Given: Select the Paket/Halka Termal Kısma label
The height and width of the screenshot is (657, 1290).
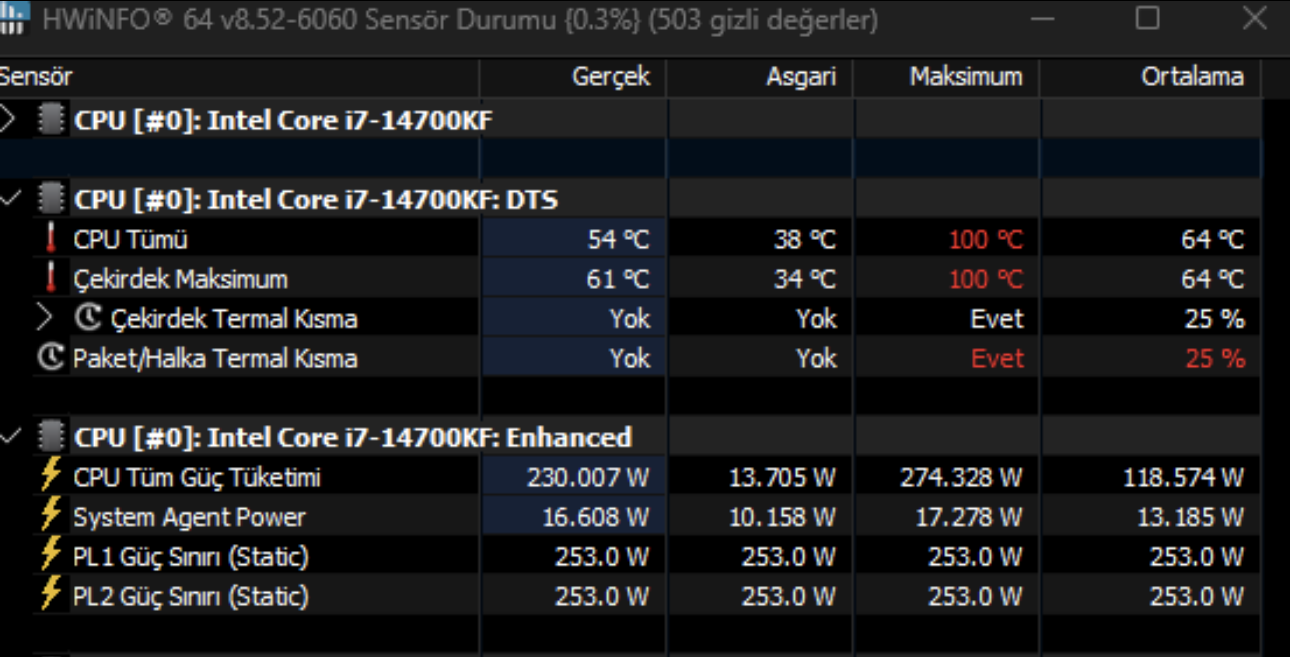Looking at the screenshot, I should (215, 358).
